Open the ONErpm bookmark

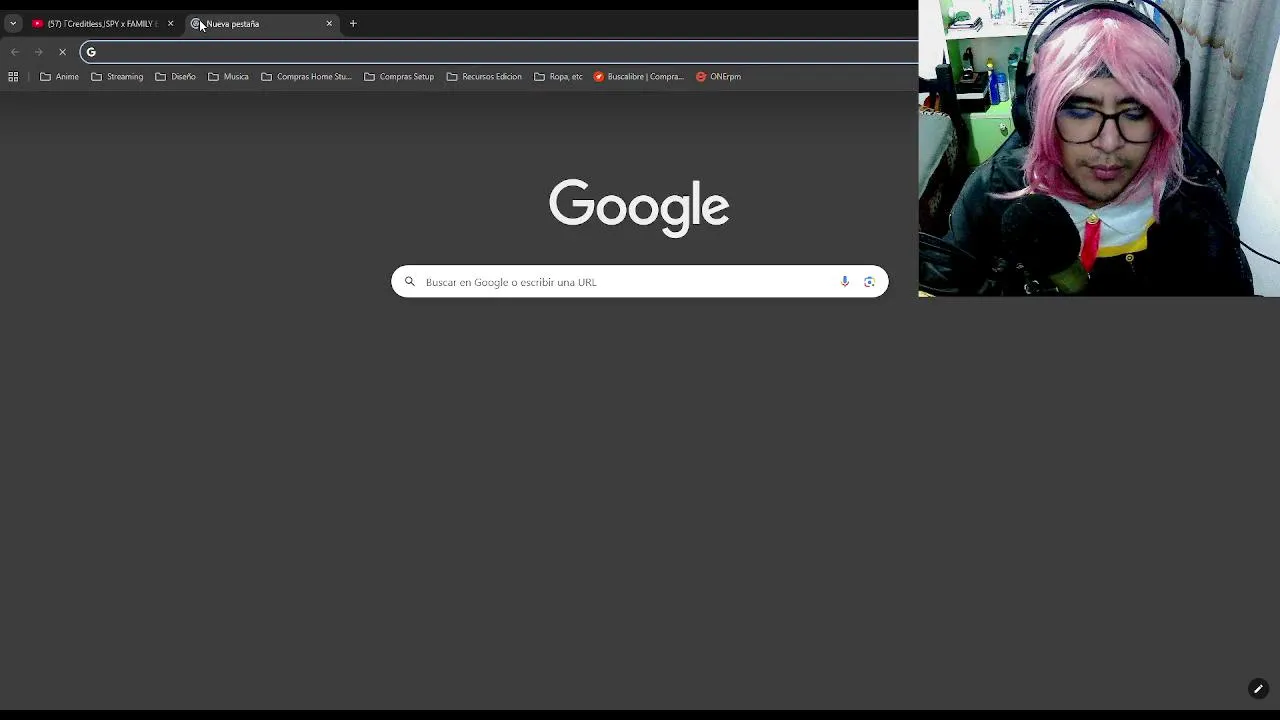pos(719,76)
